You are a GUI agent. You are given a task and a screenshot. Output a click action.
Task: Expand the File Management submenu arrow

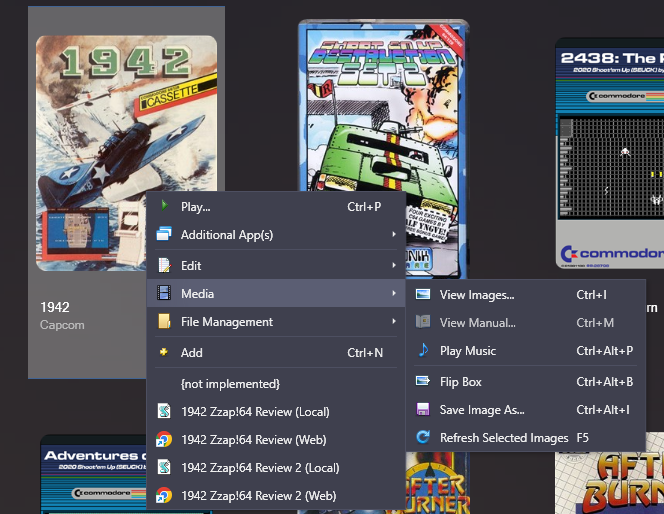pos(394,321)
